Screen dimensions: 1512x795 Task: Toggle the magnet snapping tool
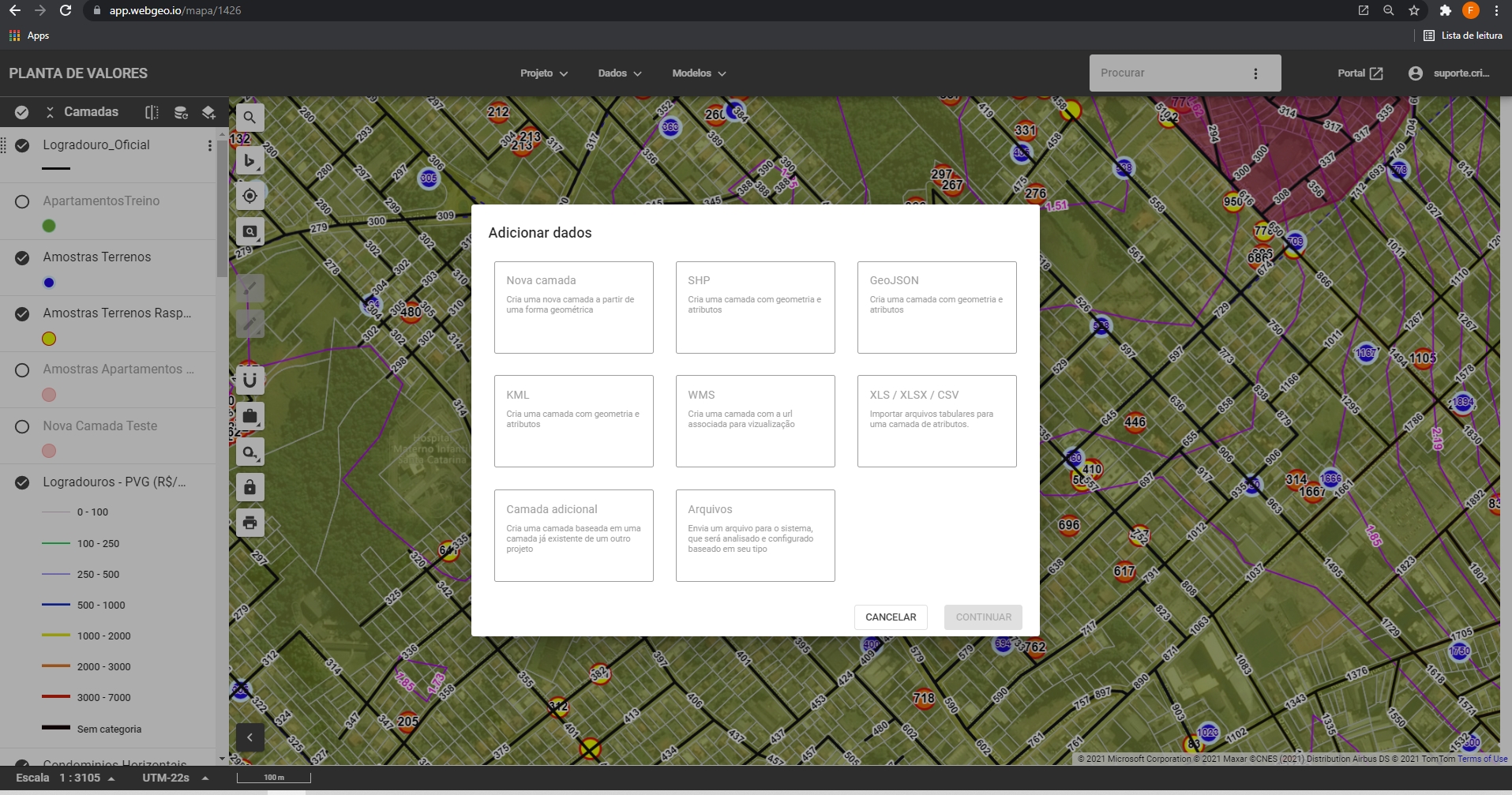[249, 381]
